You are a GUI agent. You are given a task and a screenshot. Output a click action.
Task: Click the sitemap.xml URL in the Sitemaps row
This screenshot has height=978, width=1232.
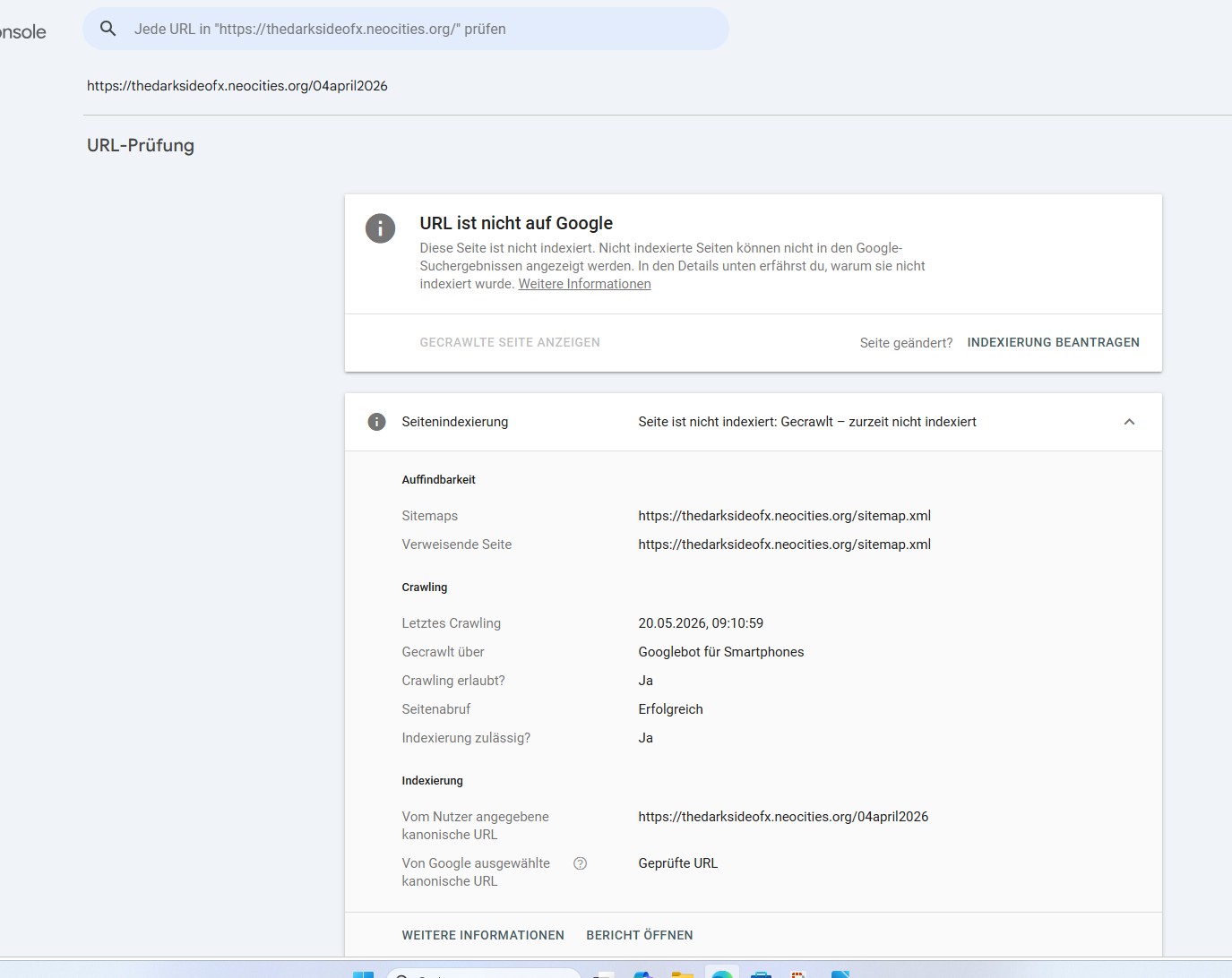click(784, 516)
